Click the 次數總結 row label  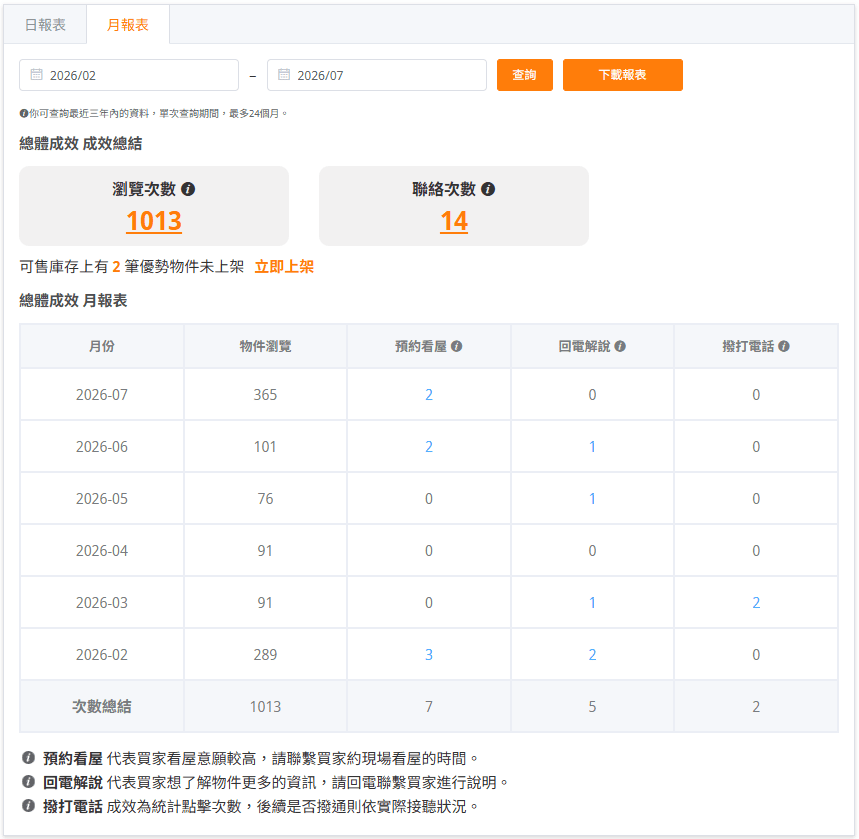point(102,706)
